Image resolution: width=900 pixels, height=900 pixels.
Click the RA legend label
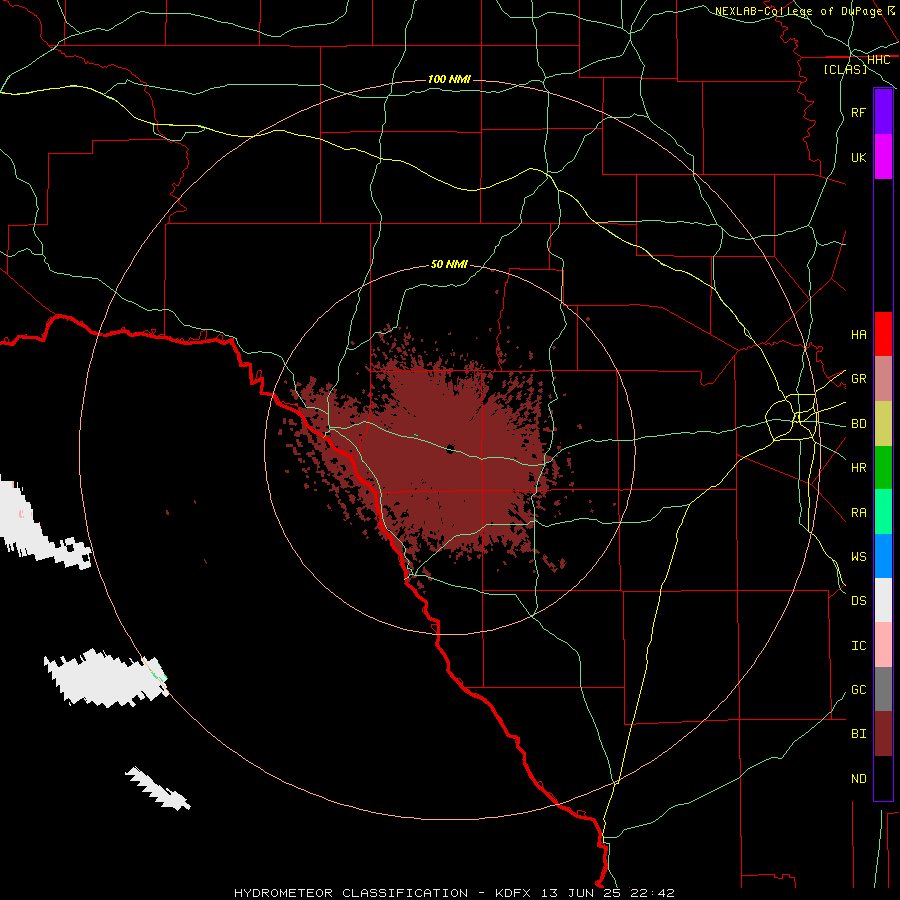[x=858, y=513]
